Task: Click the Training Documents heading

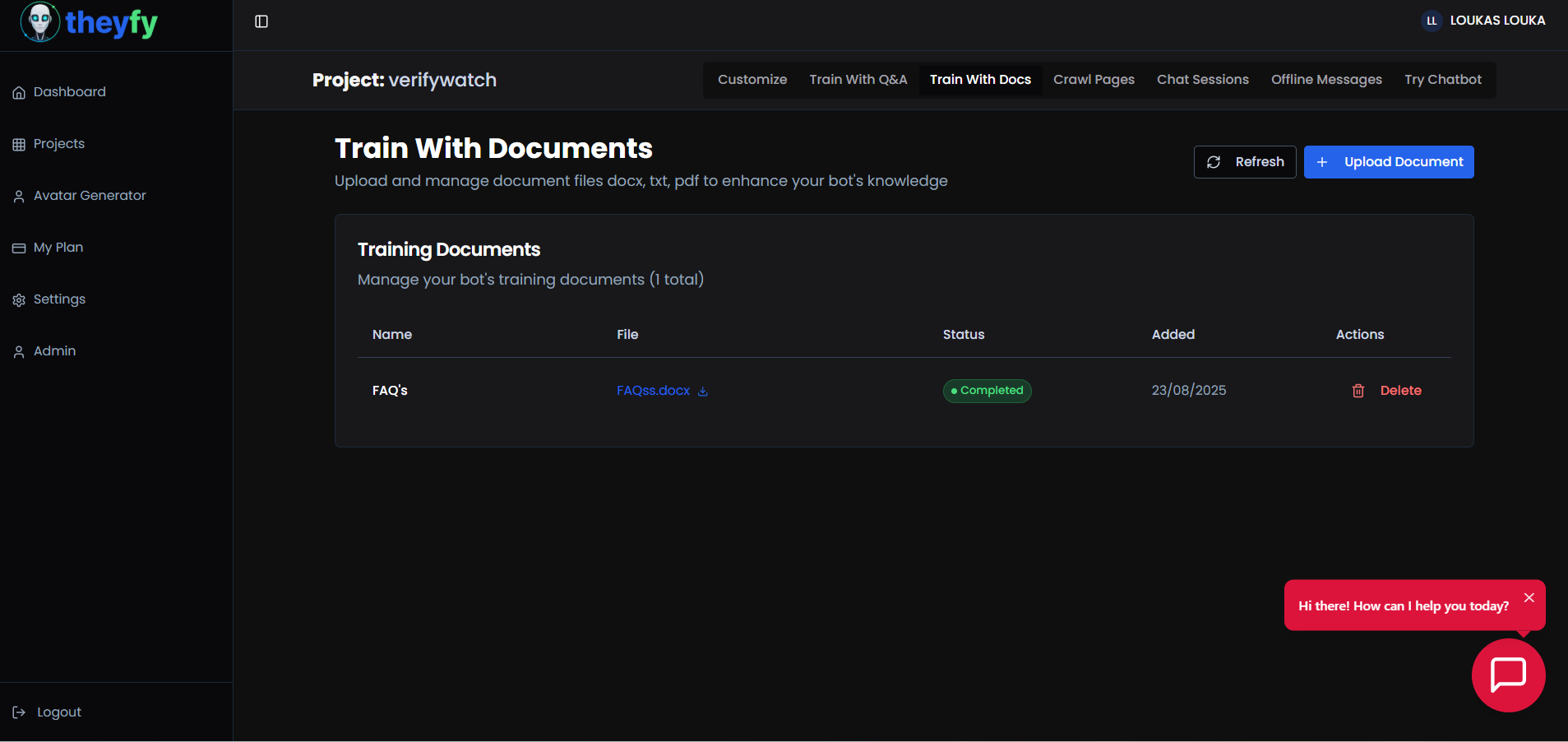Action: 449,250
